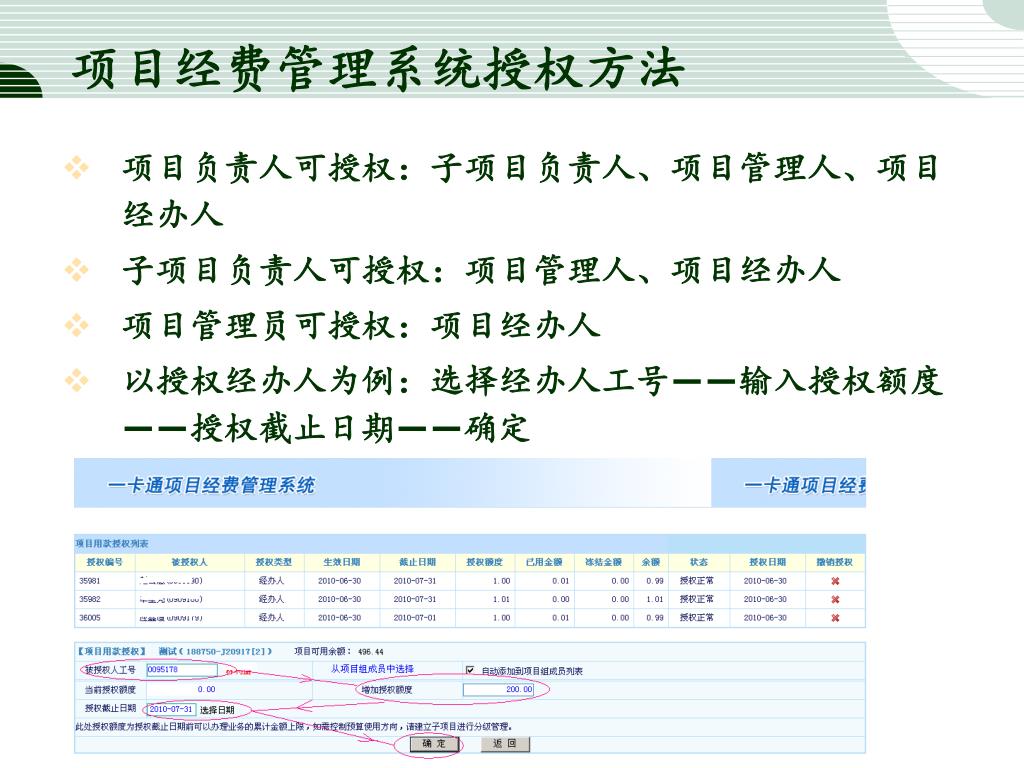Click the 已用金额 column header
Viewport: 1024px width, 768px height.
click(544, 562)
